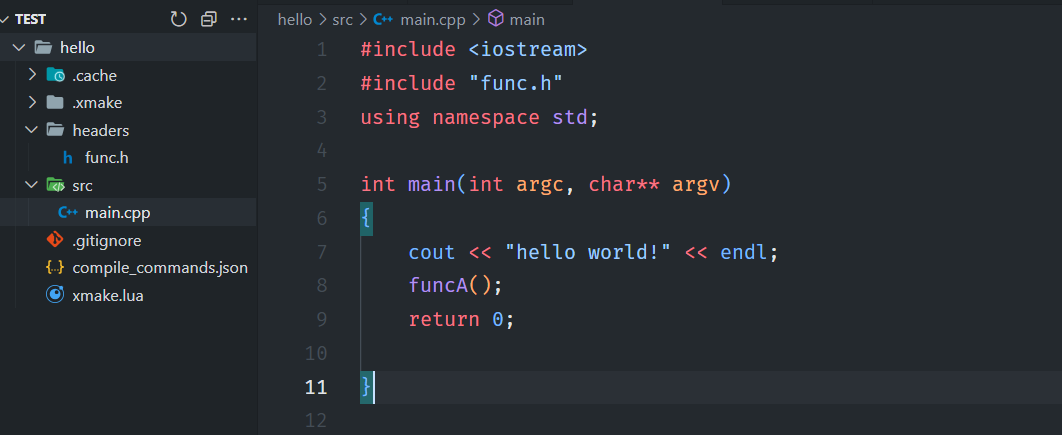Click the funcA call on line 8
Viewport: 1062px width, 435px height.
pos(438,286)
